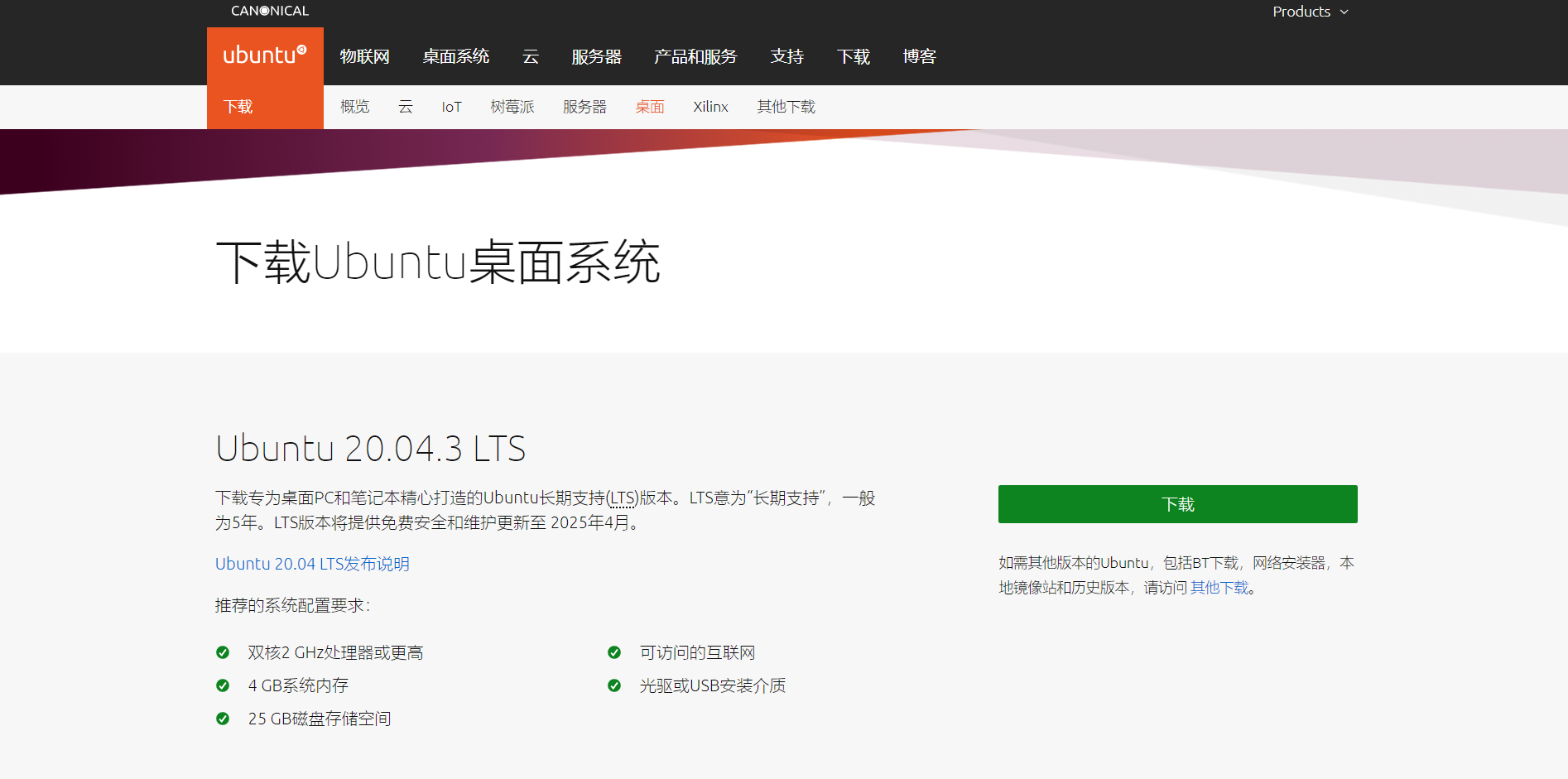Open the 产品和服务 menu item
Screen dimensions: 1568x779
[695, 56]
